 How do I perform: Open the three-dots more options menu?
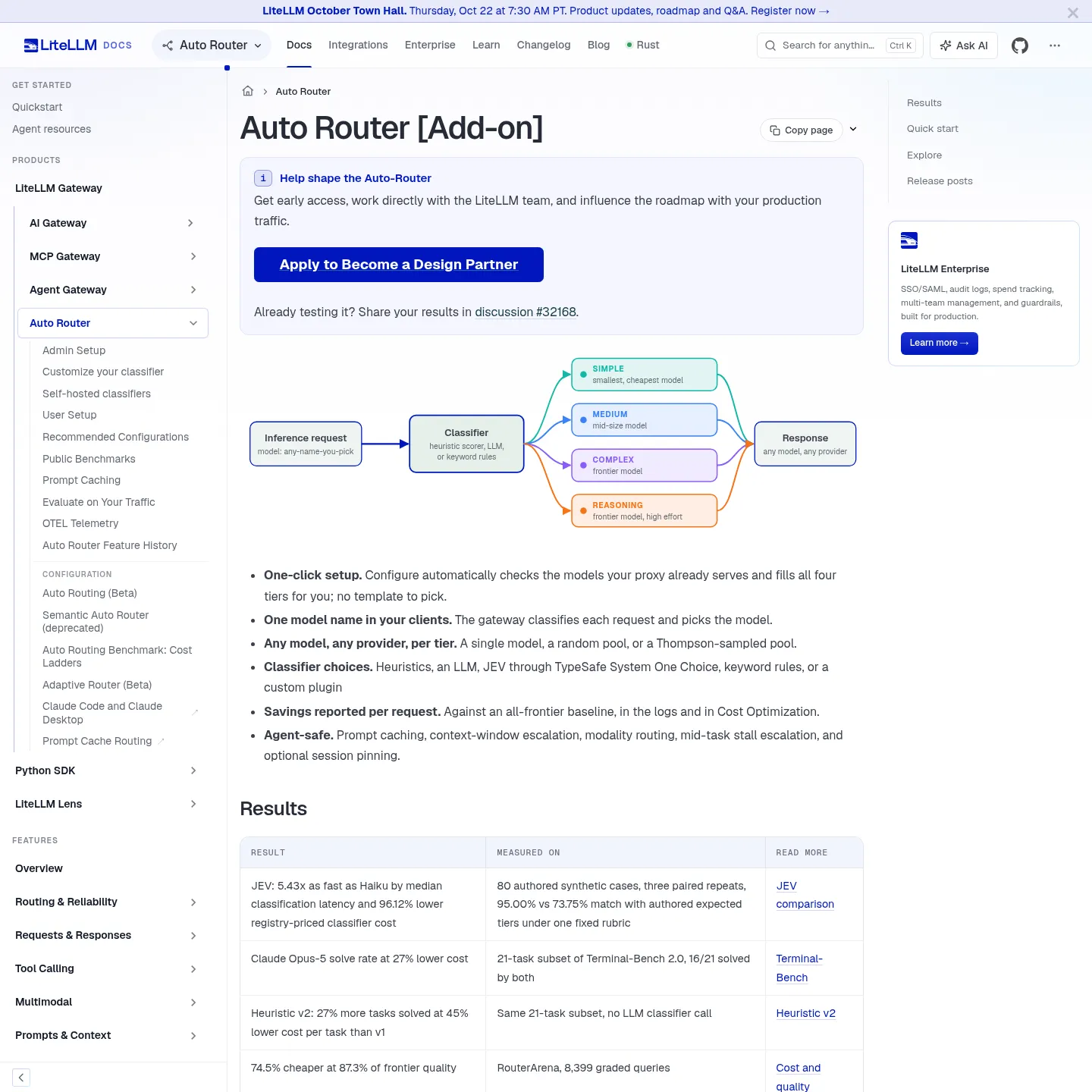point(1055,45)
